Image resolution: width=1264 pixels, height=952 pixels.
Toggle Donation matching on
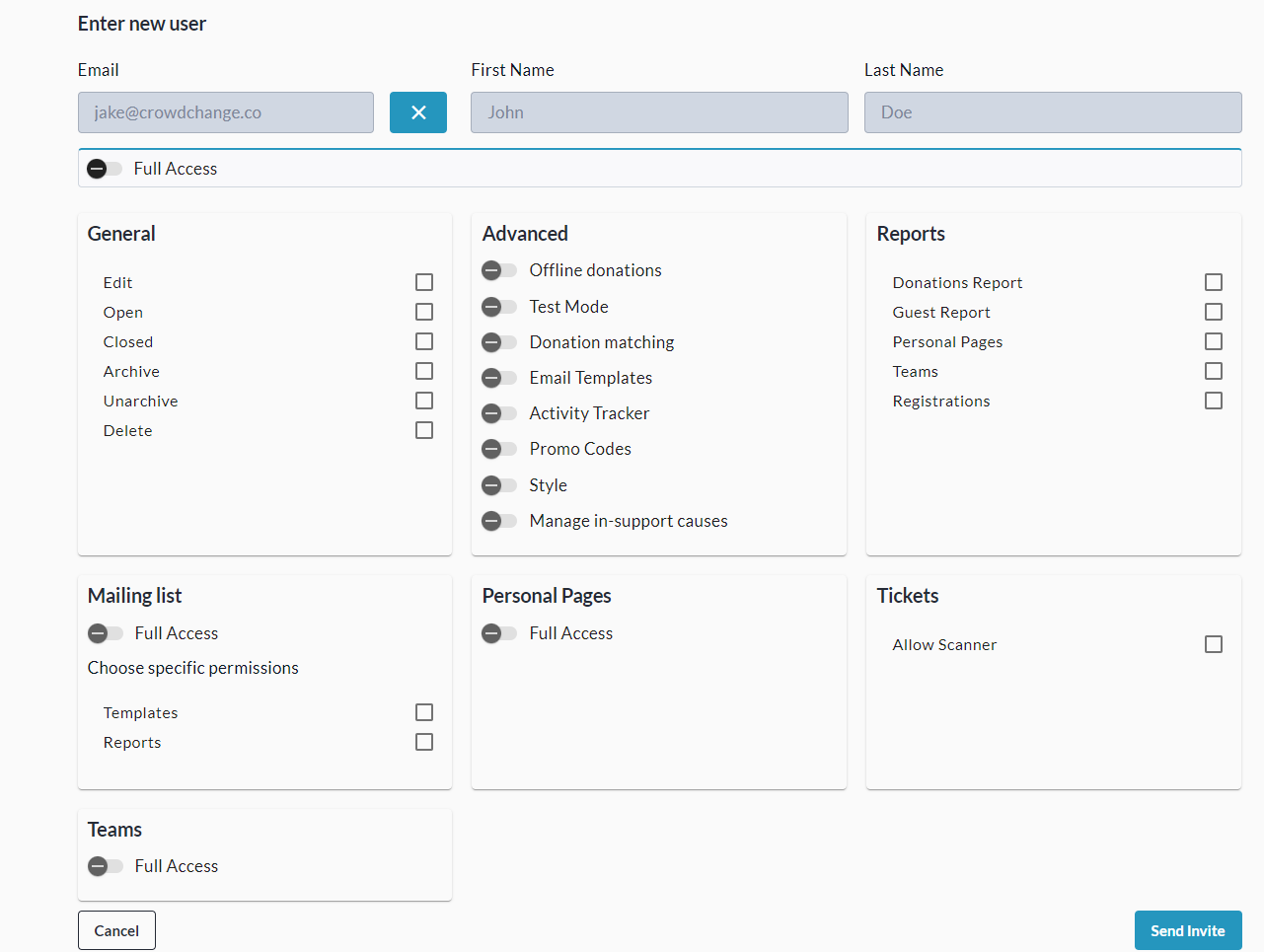coord(499,342)
